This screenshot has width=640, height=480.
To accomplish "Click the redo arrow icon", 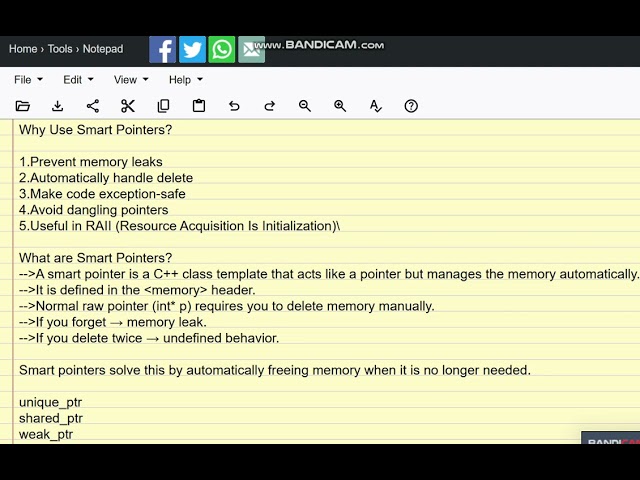I will pos(269,106).
